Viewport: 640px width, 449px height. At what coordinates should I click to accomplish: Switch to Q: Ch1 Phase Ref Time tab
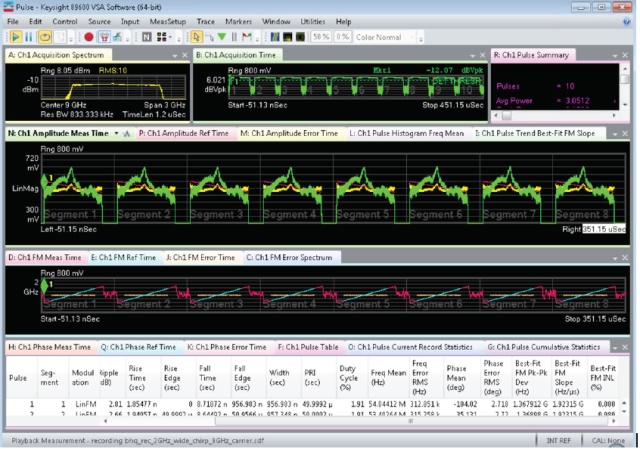pyautogui.click(x=138, y=347)
